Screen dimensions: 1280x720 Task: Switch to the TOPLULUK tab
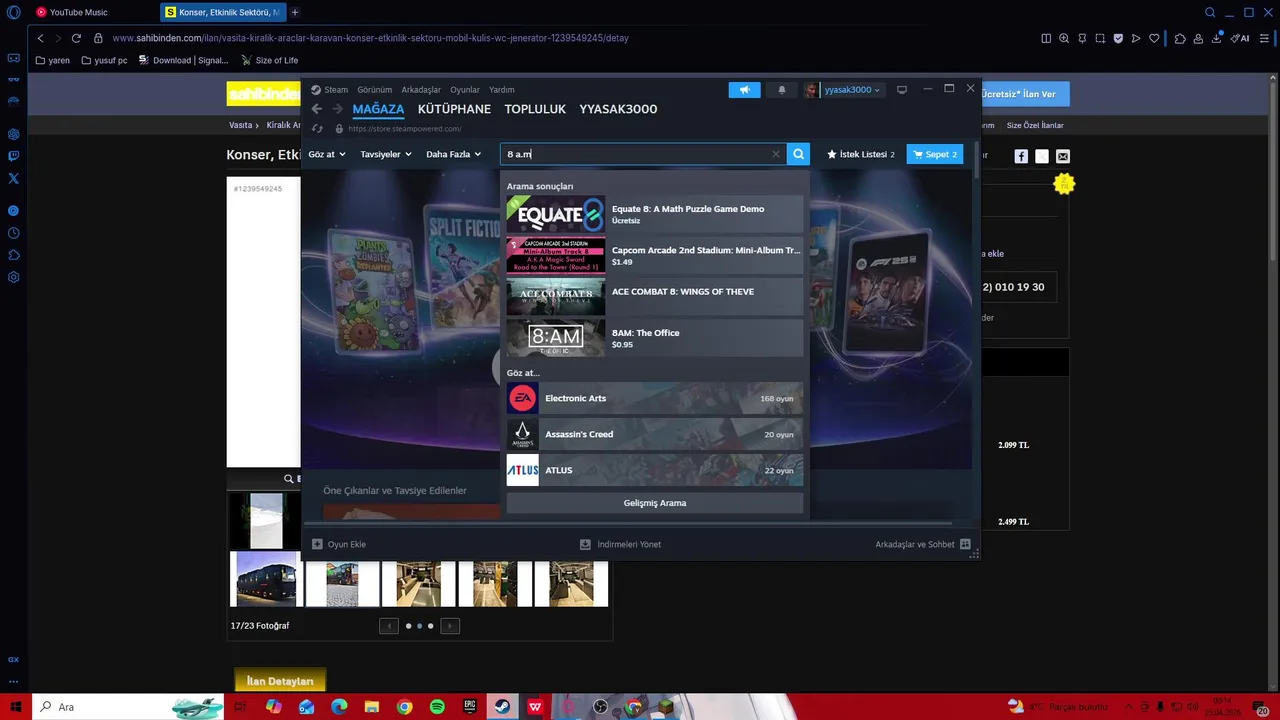click(535, 109)
